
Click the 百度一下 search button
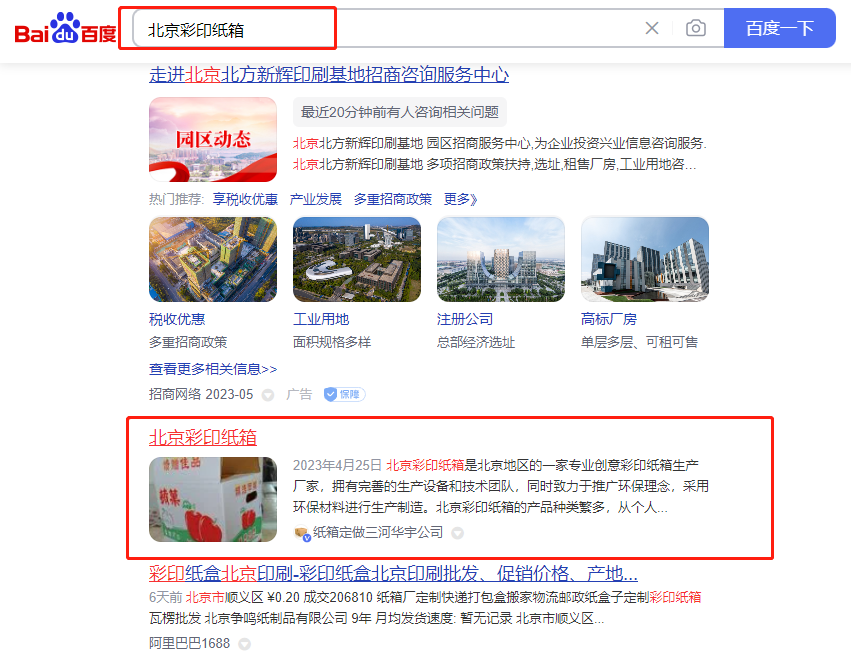[x=779, y=28]
